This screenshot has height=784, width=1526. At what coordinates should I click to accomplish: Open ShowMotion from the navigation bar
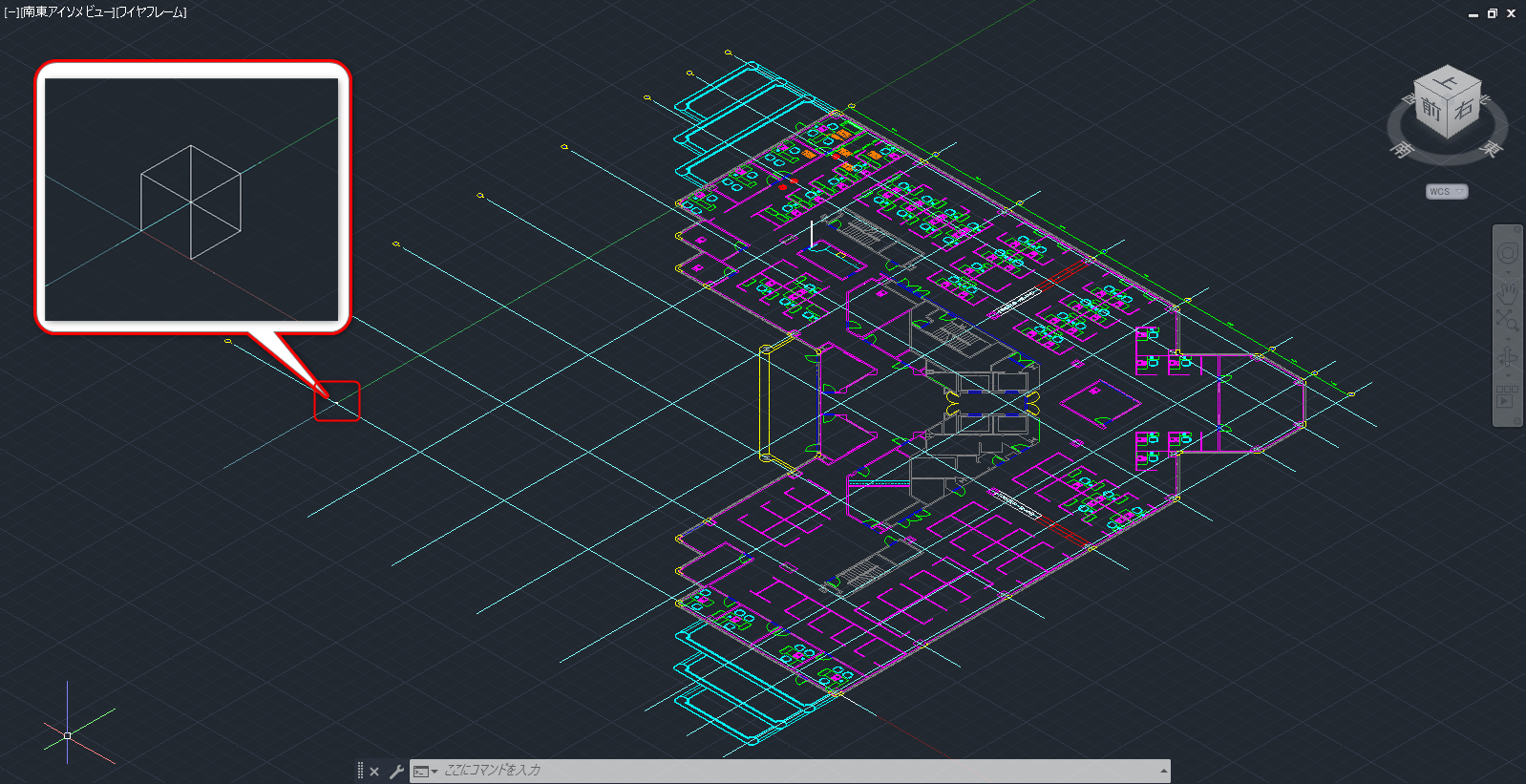pos(1507,395)
